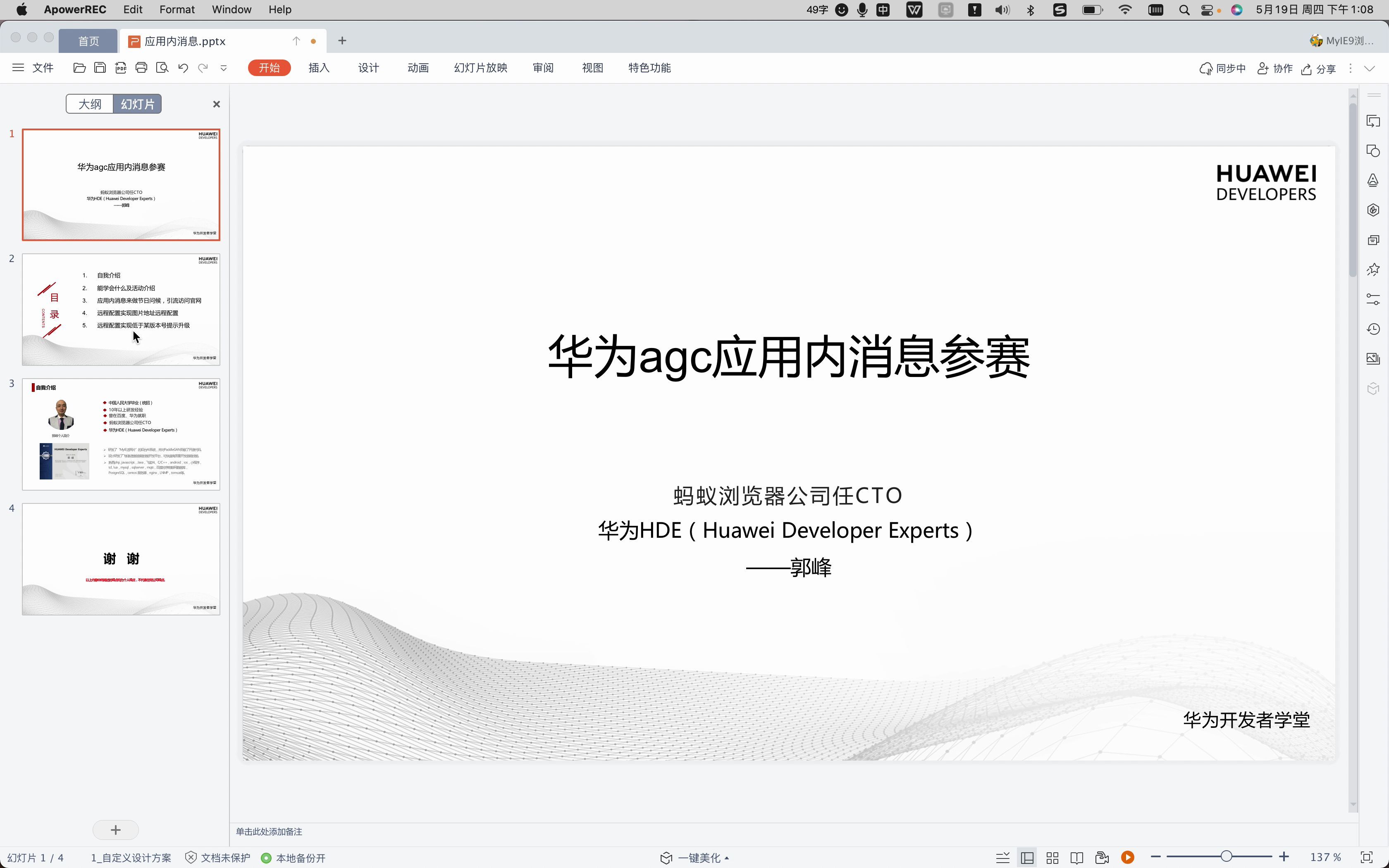Click the Save disk icon
The image size is (1389, 868).
coord(100,68)
